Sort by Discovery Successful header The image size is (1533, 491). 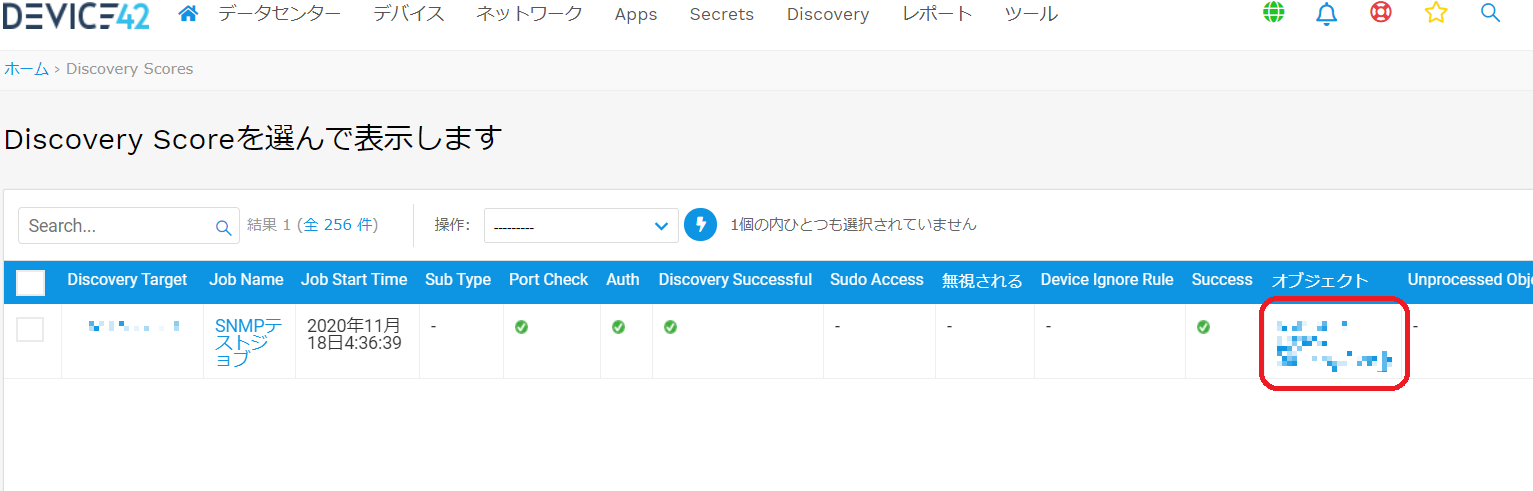tap(735, 280)
